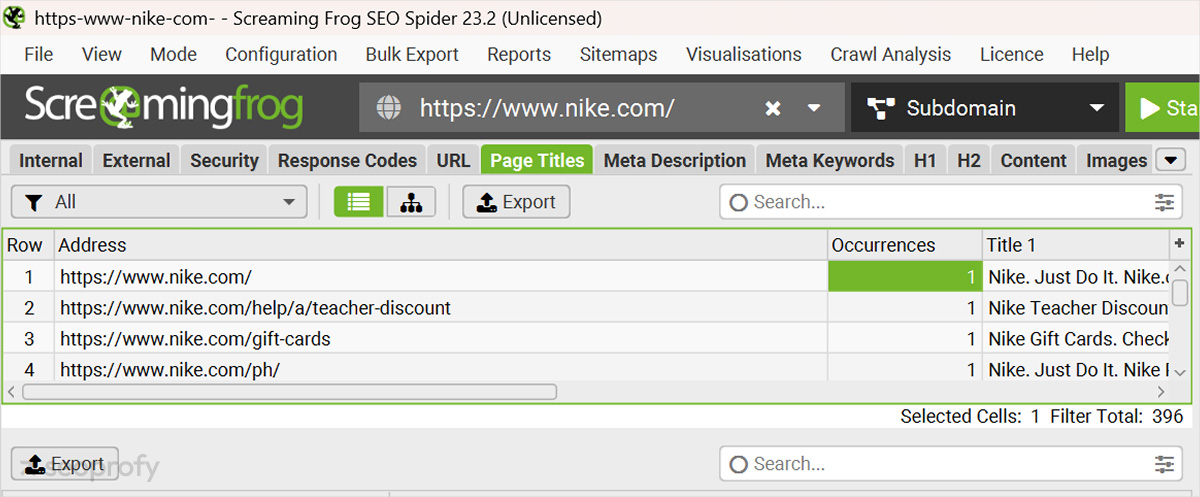Viewport: 1200px width, 497px height.
Task: Click the upper Search field
Action: pyautogui.click(x=950, y=202)
